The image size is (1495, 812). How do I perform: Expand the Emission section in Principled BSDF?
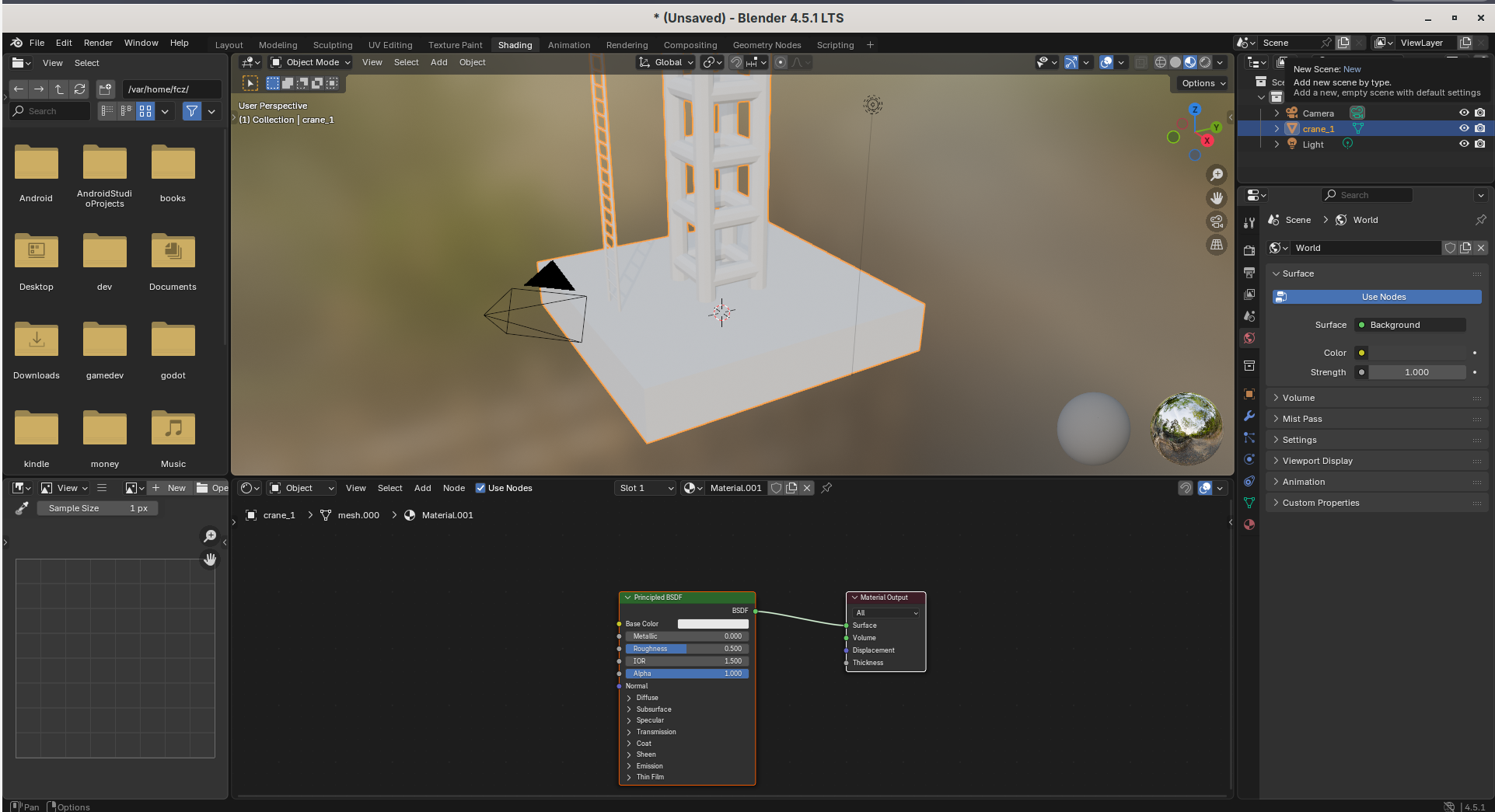(648, 766)
